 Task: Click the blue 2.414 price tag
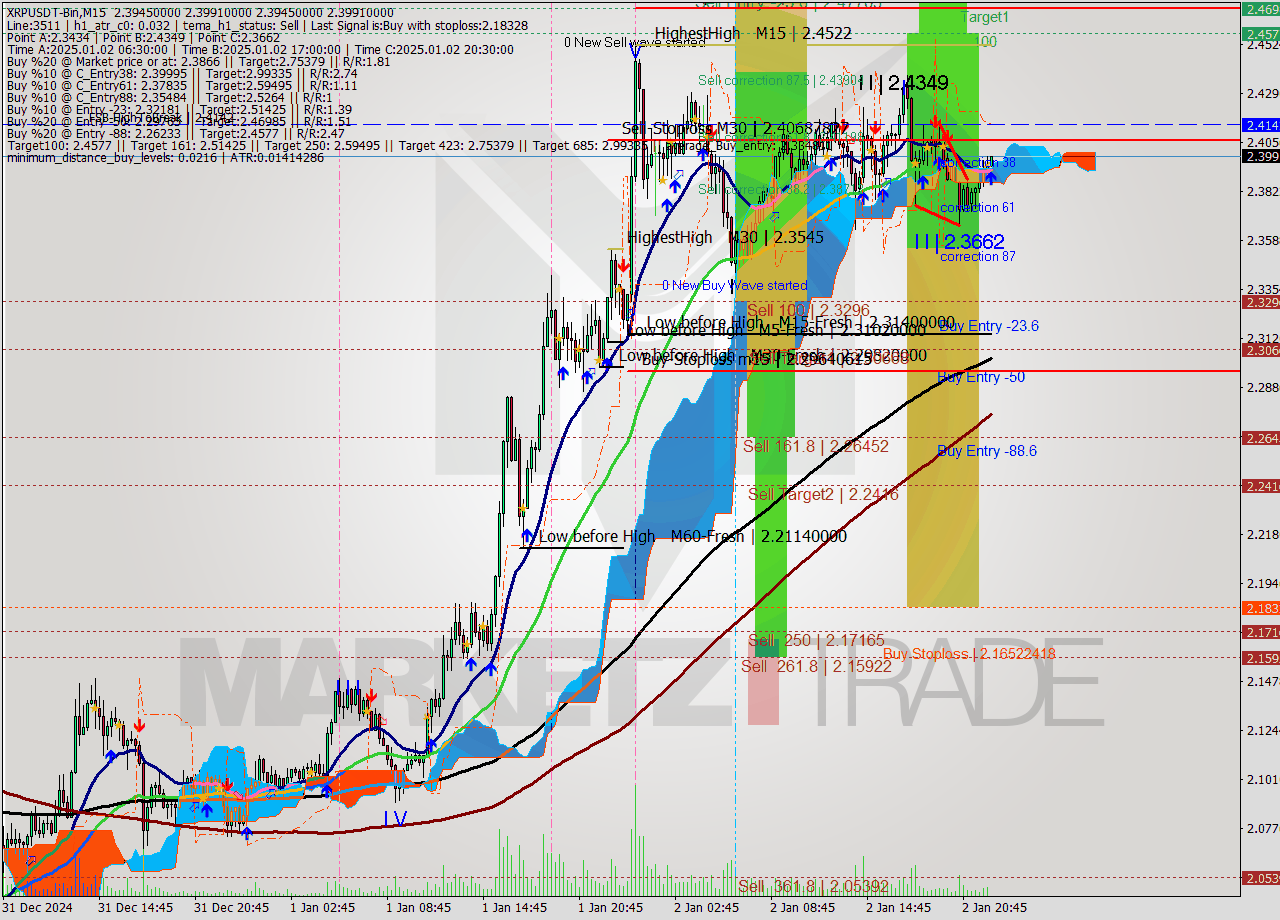(x=1260, y=125)
